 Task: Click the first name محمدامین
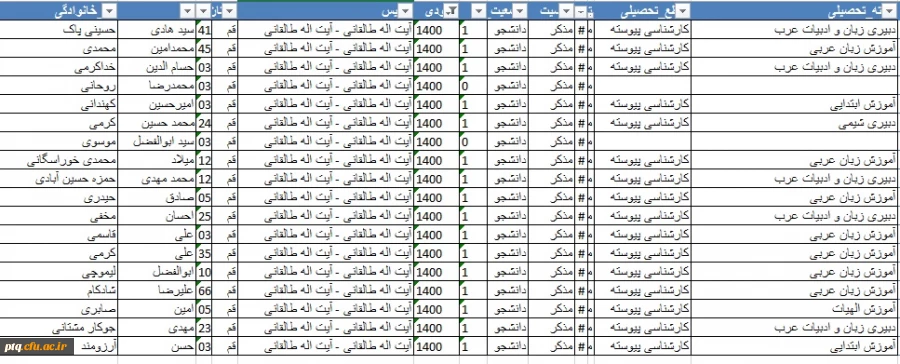point(171,49)
